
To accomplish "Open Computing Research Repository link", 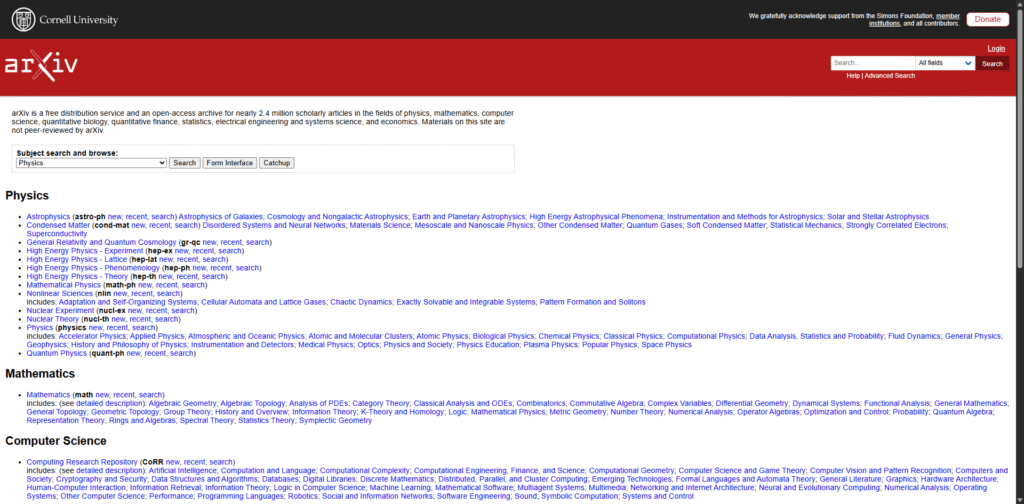I will [83, 462].
